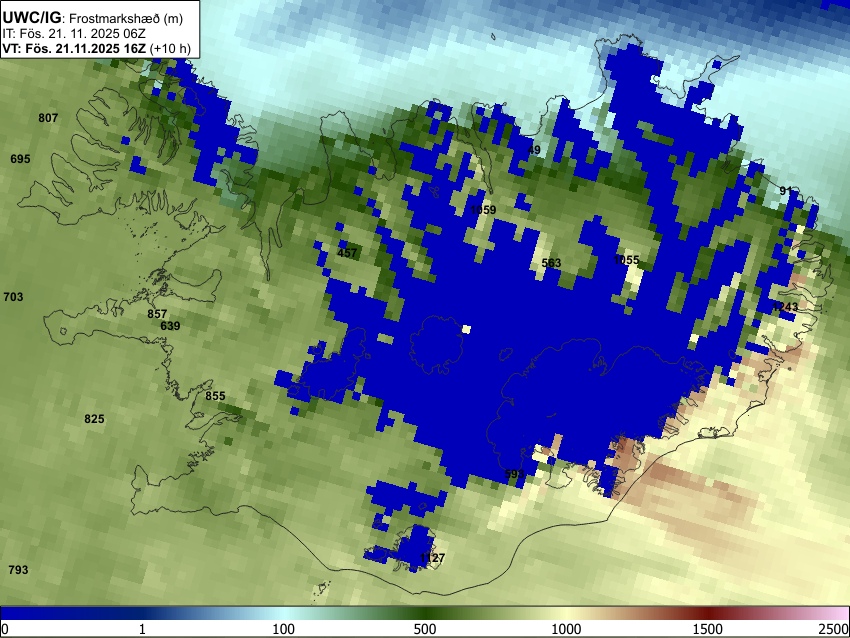Click the color scale tick label 100
The width and height of the screenshot is (850, 638).
point(284,629)
